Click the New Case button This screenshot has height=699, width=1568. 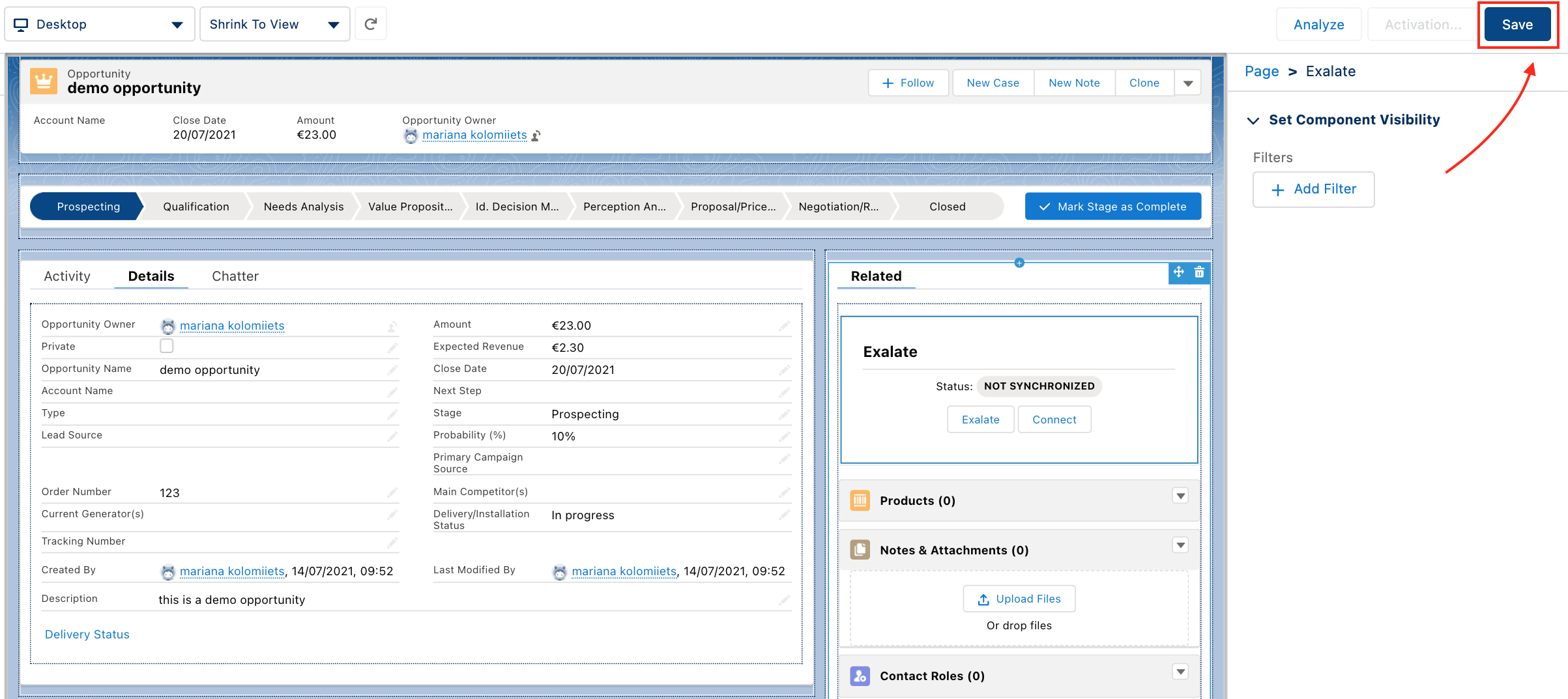993,83
